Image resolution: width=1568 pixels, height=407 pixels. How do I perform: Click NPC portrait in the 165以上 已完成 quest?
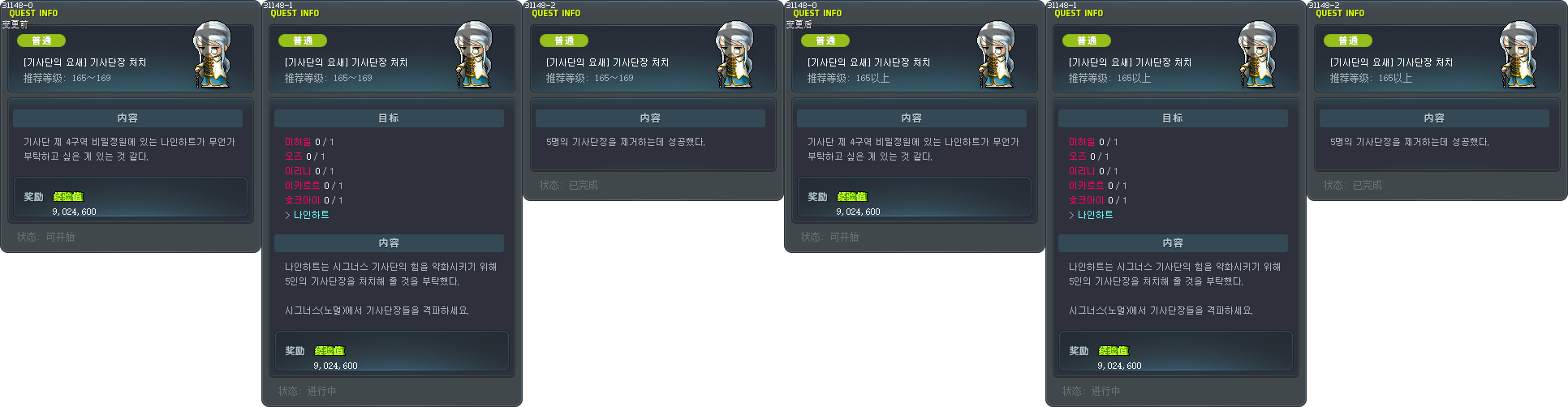point(1518,54)
